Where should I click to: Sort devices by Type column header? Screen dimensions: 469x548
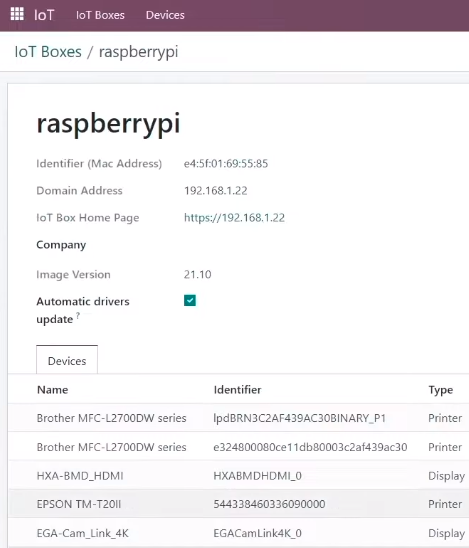[x=441, y=390]
